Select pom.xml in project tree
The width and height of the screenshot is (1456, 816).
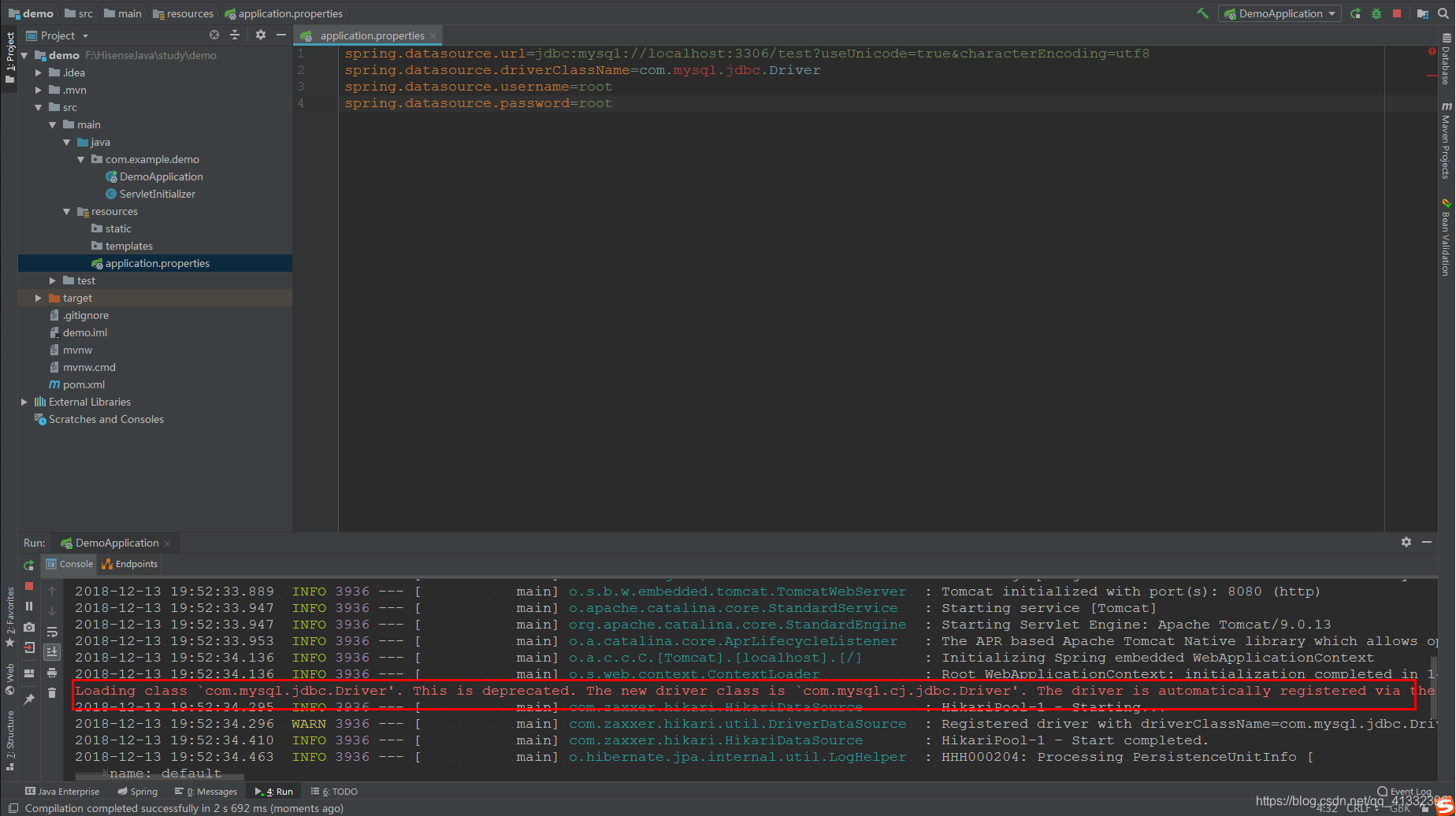(84, 384)
